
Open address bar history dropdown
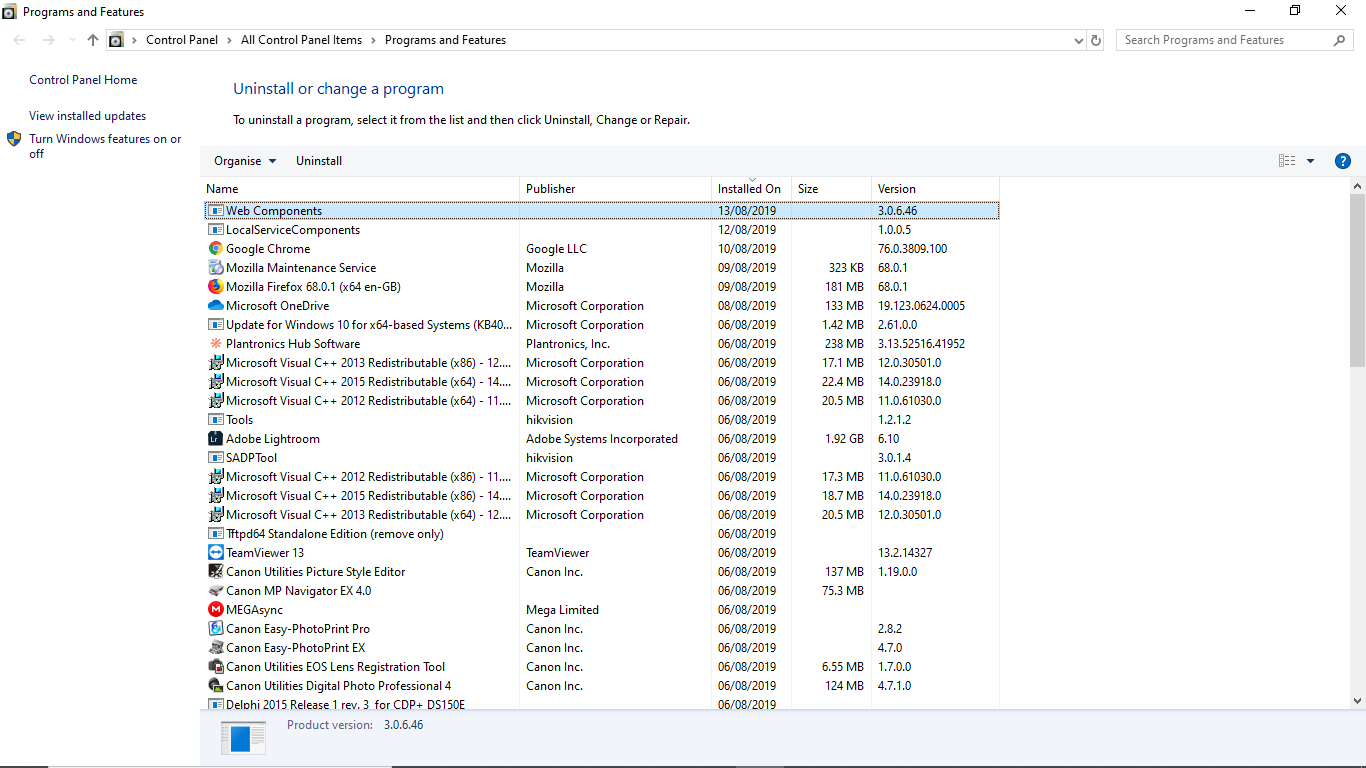[x=1078, y=40]
